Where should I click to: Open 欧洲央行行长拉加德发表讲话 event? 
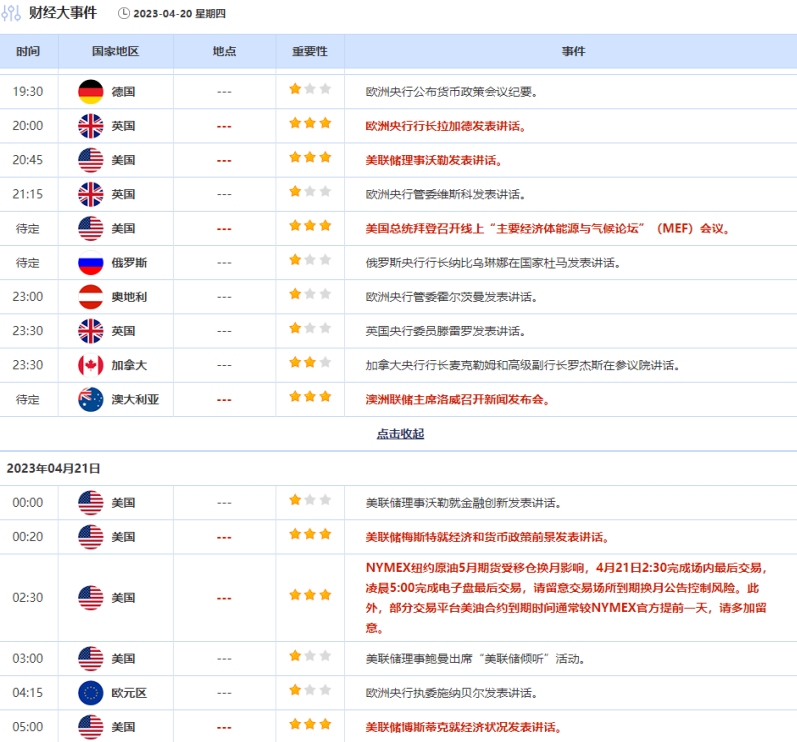(x=445, y=126)
